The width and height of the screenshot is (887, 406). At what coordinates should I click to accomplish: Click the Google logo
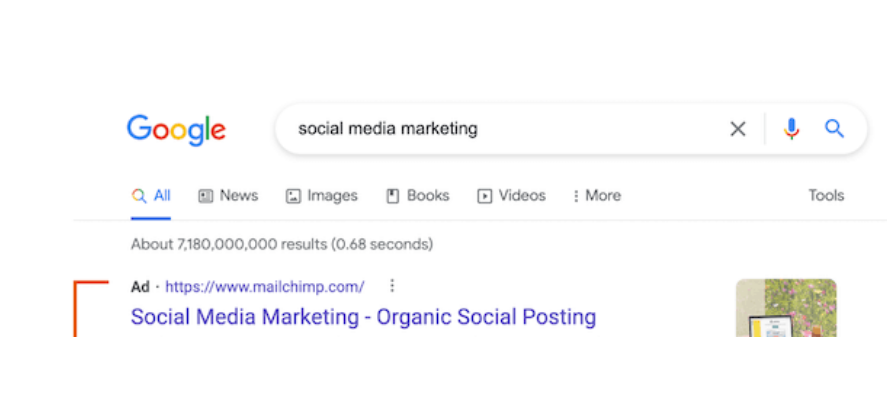tap(176, 129)
